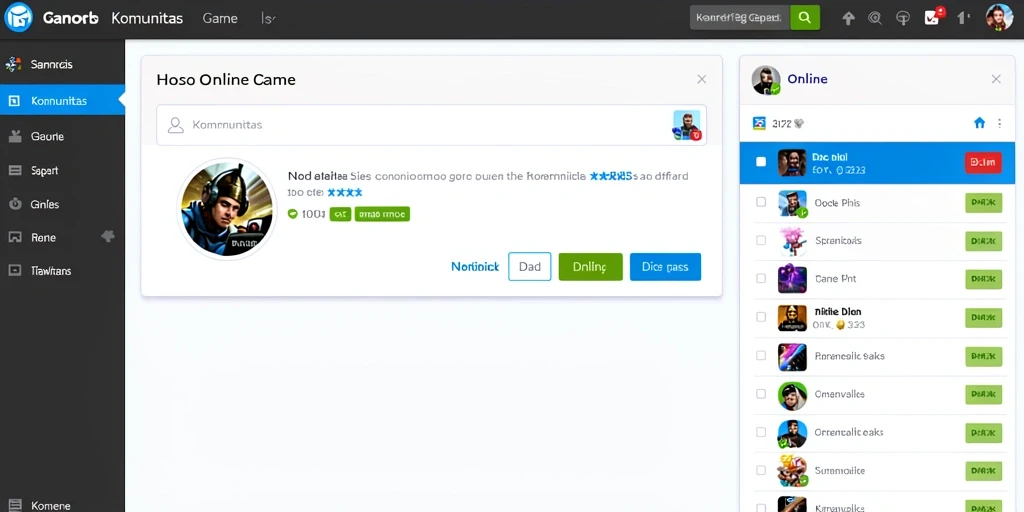Check the box beside Sprenkoiks
Screen dimensions: 1024x512
coord(761,240)
